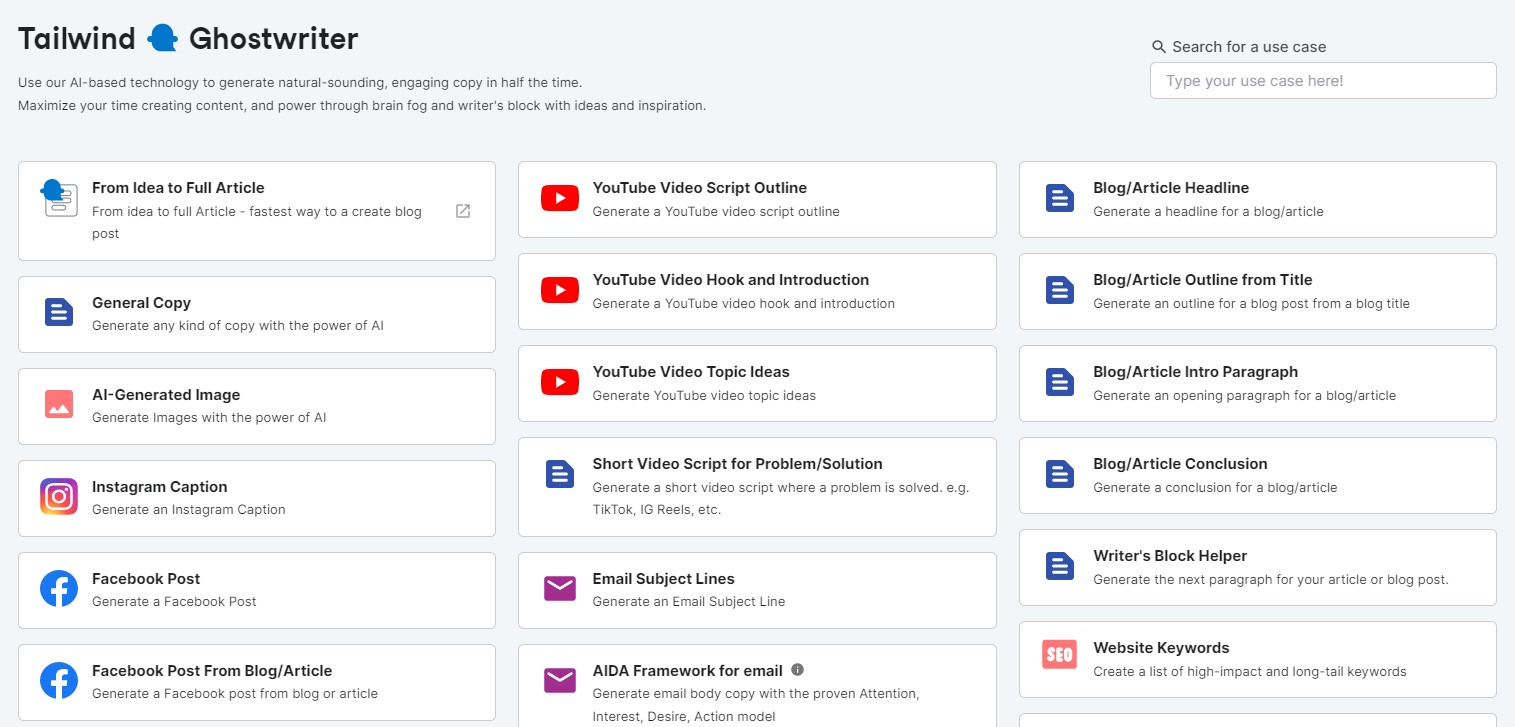Click the Tailwind Ghostwriter page heading
1515x727 pixels.
[x=188, y=39]
